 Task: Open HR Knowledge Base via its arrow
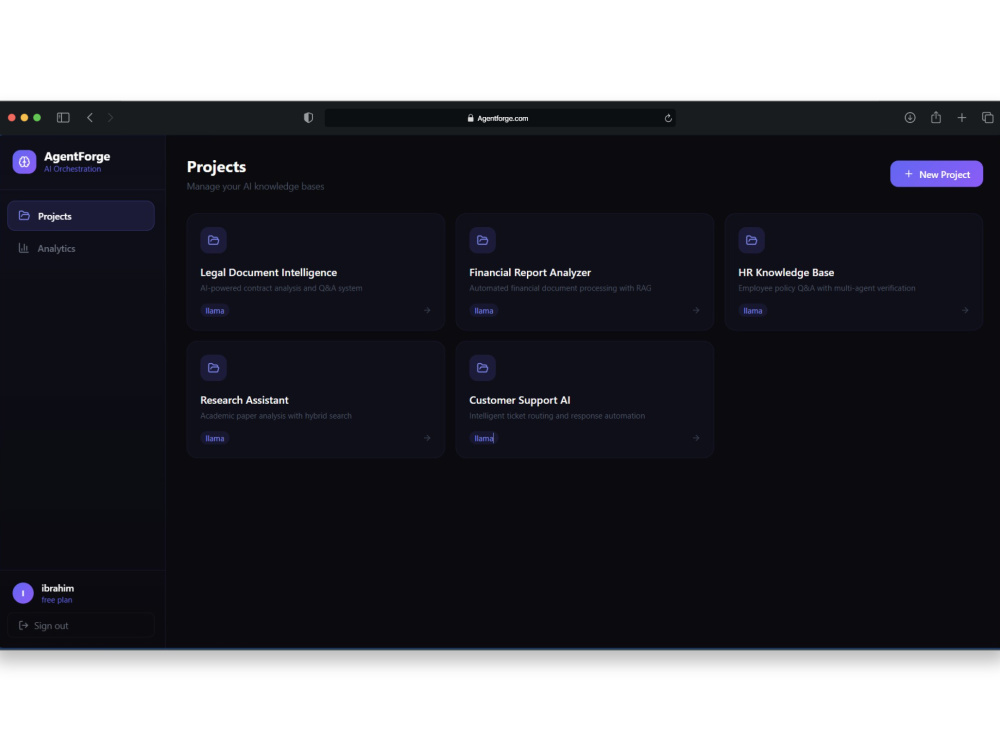point(965,311)
